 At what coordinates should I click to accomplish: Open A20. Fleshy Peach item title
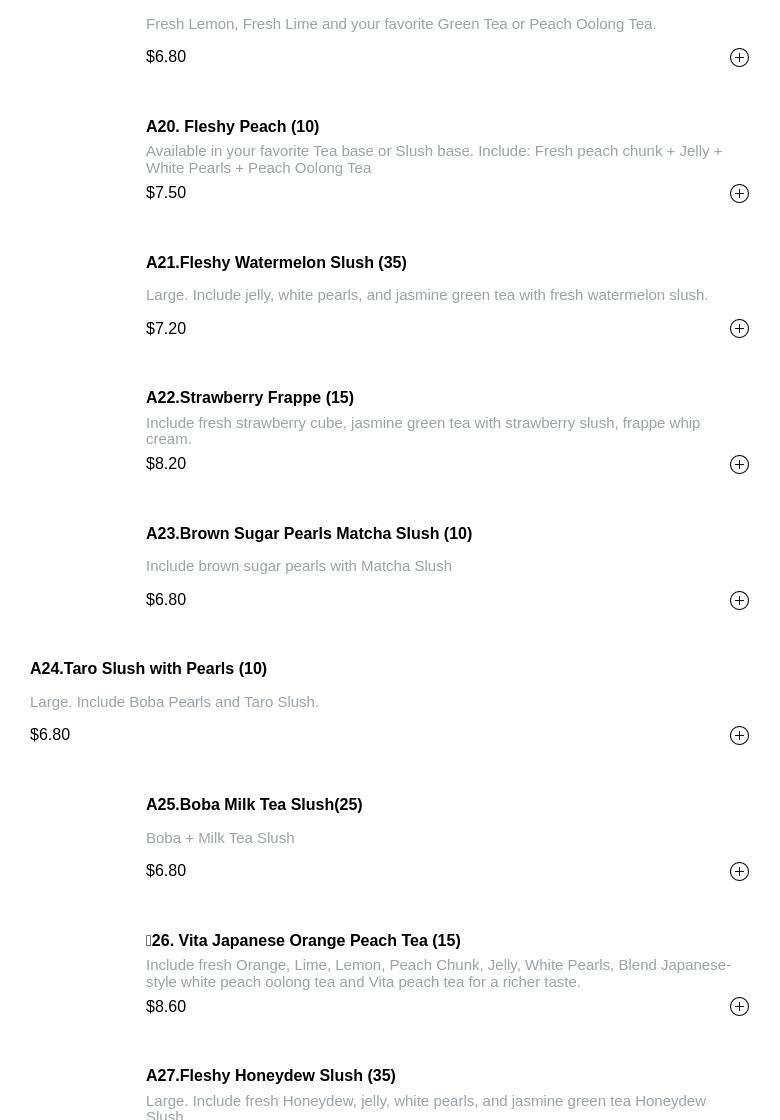click(232, 127)
